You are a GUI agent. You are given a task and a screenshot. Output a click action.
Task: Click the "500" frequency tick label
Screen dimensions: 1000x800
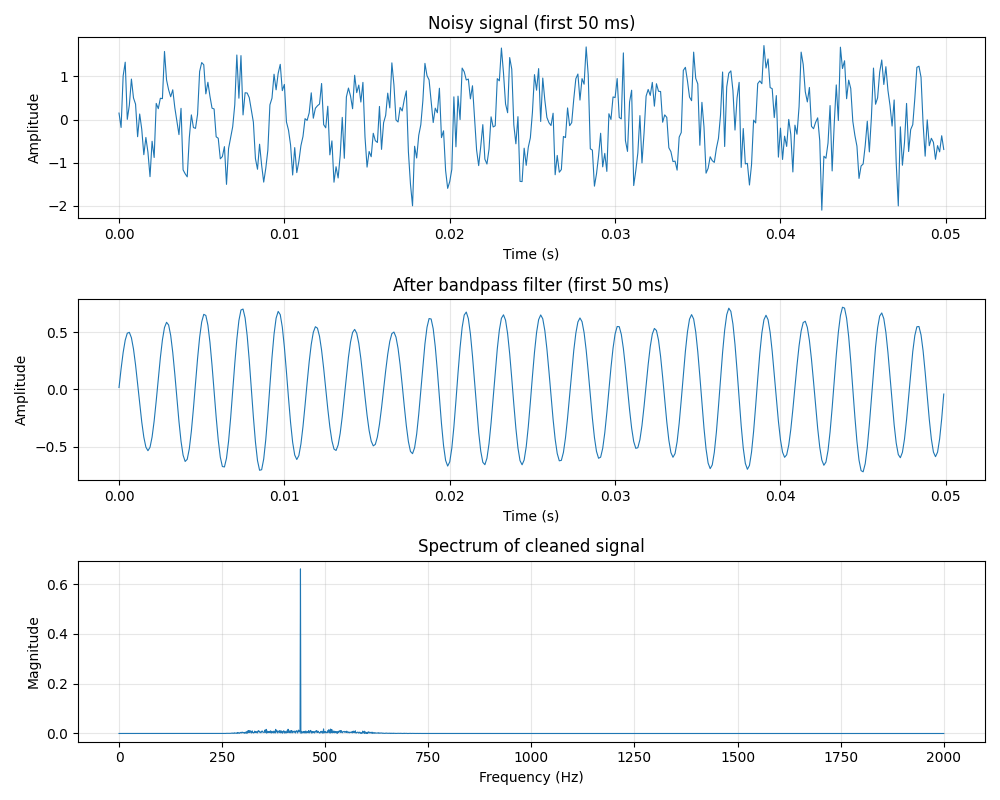[x=325, y=757]
